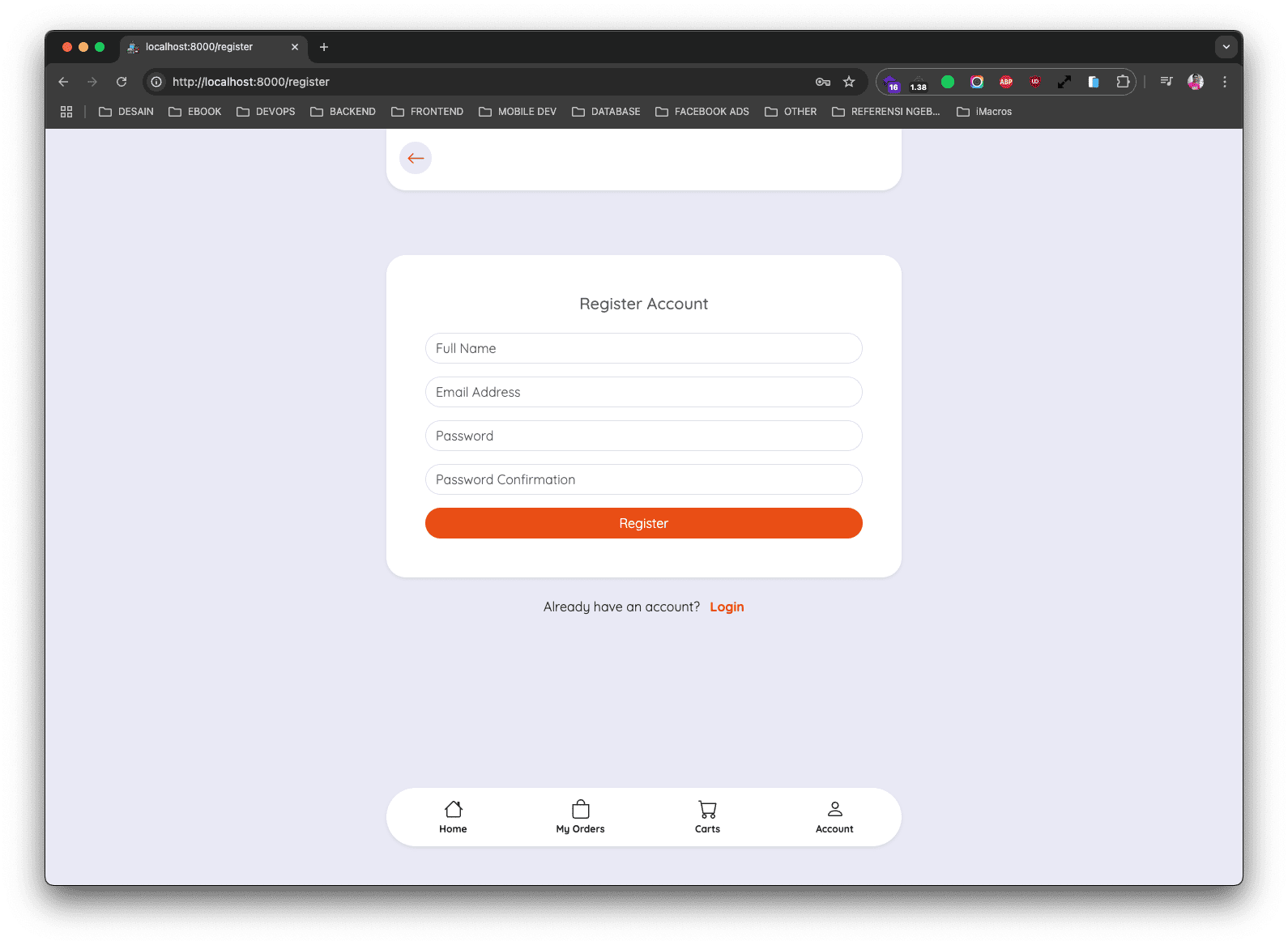Bookmark this page with the star icon
The width and height of the screenshot is (1288, 945).
click(x=849, y=82)
